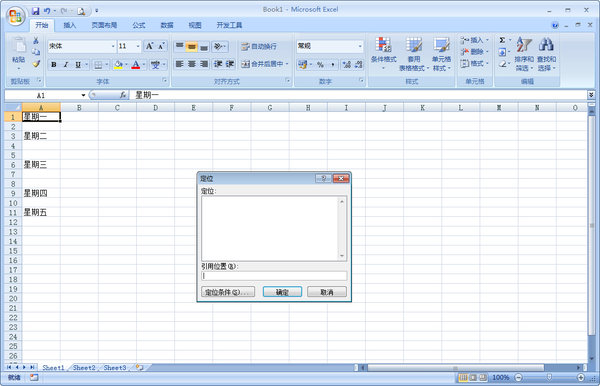Image resolution: width=600 pixels, height=386 pixels.
Task: Toggle italic formatting I
Action: pos(66,65)
